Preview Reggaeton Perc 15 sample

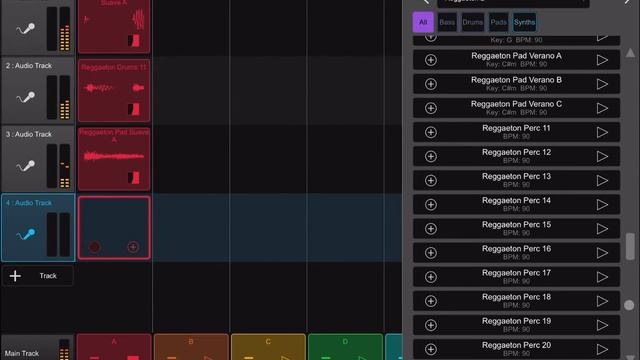click(602, 229)
